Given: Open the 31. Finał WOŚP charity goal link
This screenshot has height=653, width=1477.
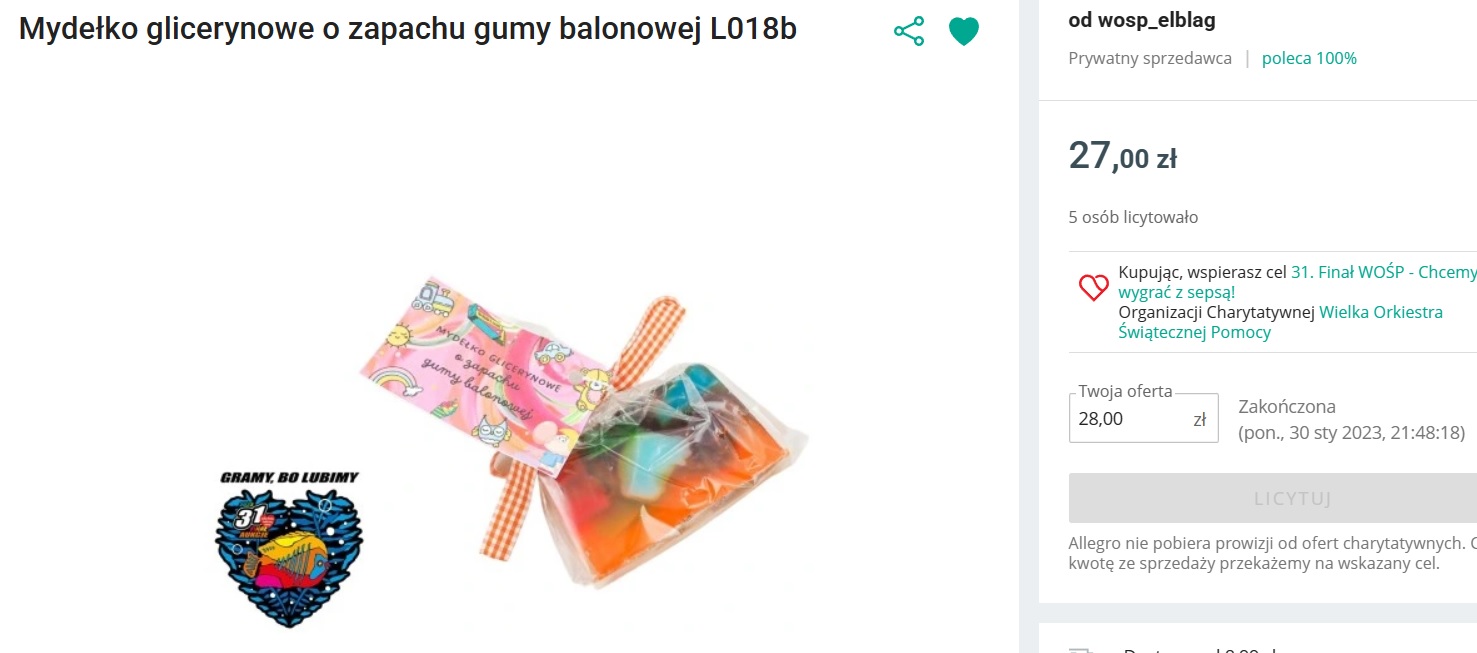Looking at the screenshot, I should tap(1297, 282).
